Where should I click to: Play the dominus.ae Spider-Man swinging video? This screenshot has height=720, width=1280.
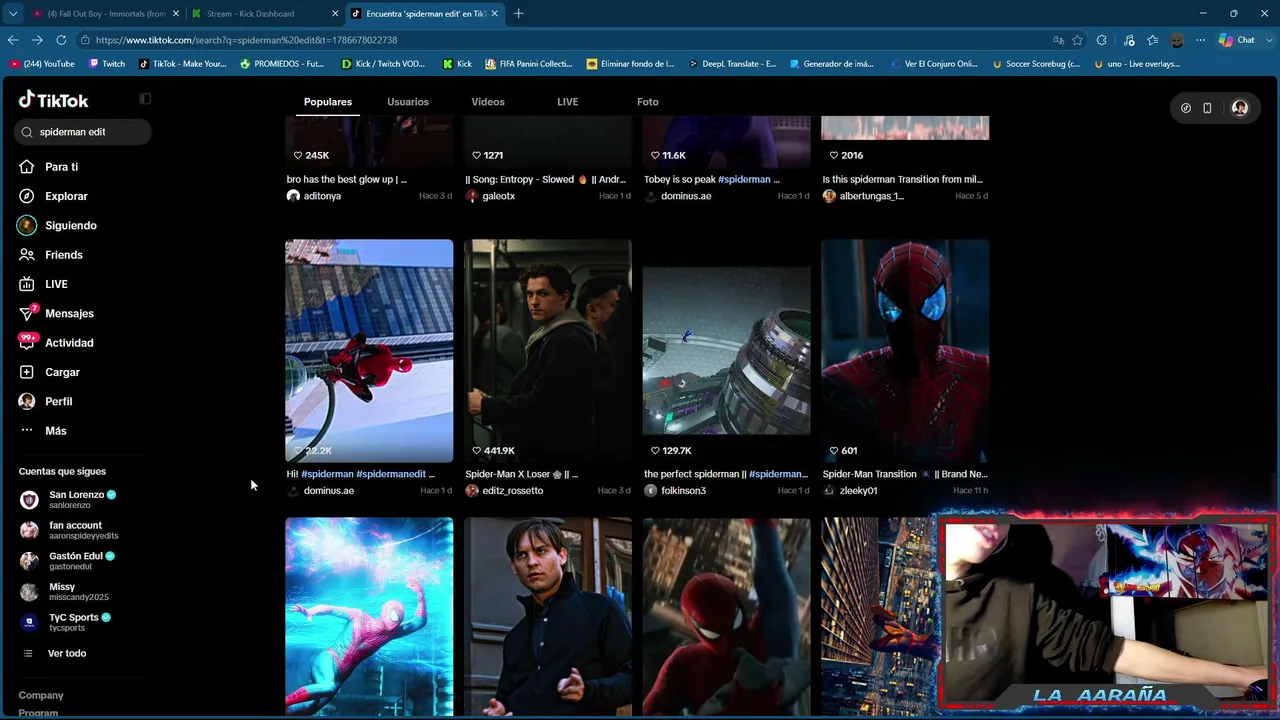coord(369,351)
